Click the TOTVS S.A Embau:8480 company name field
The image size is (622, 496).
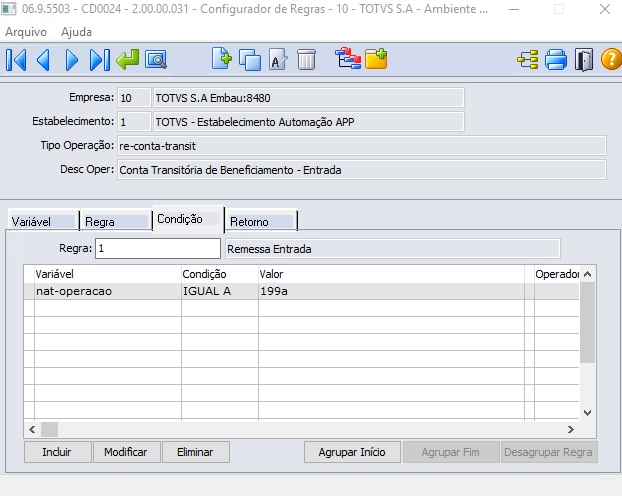(x=309, y=98)
